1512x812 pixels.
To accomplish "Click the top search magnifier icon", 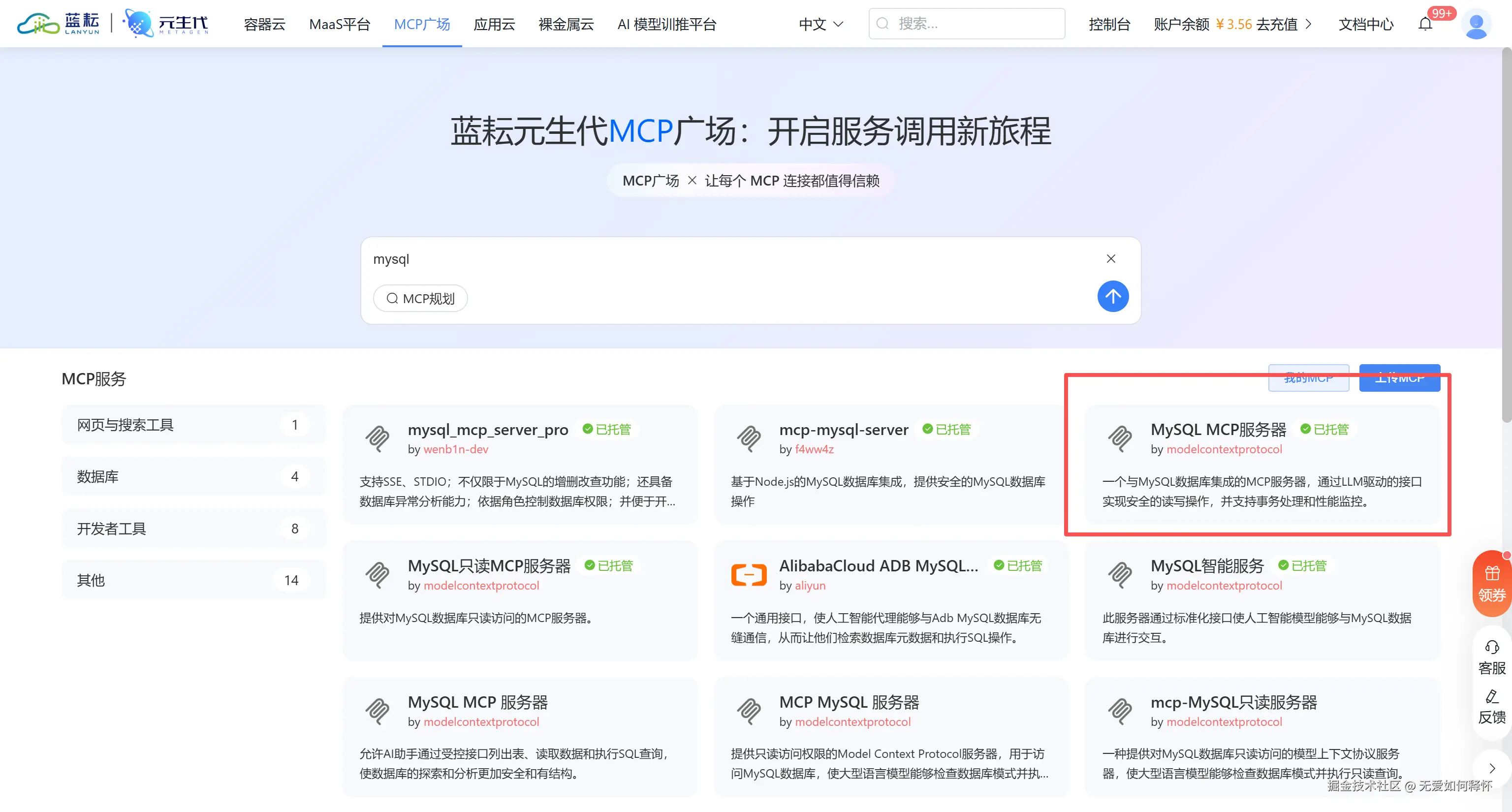I will (x=882, y=24).
